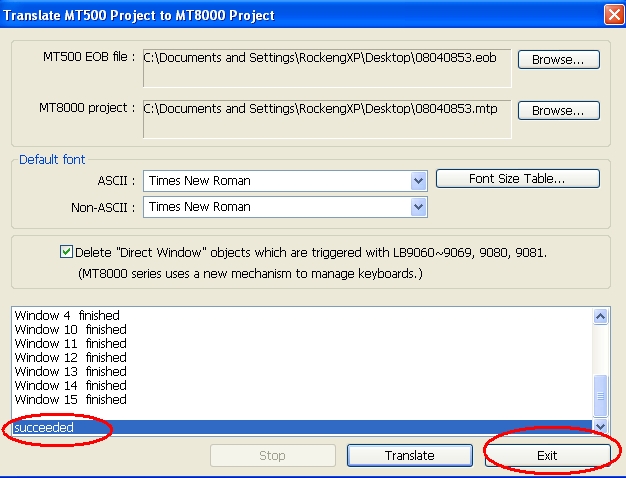Click the MT8000 project path field

[x=327, y=119]
